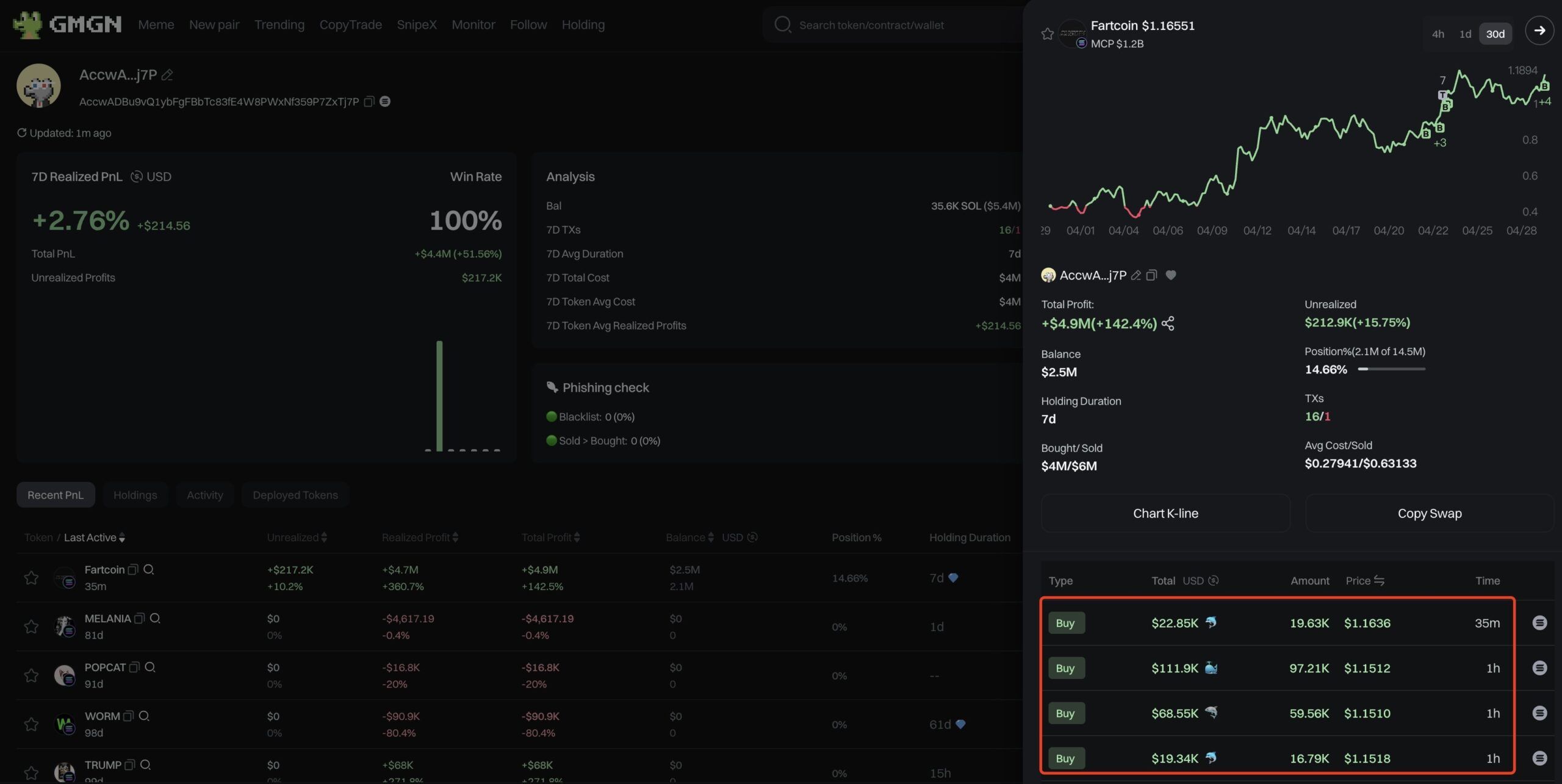
Task: Open explorer link for 35m buy transaction
Action: pyautogui.click(x=1539, y=623)
